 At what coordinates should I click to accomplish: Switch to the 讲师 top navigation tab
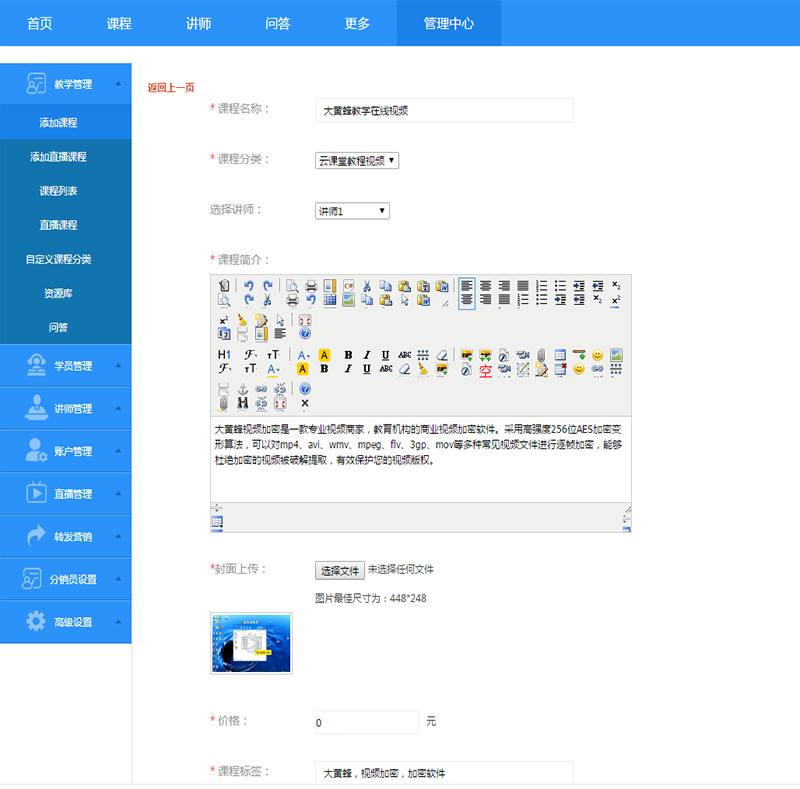[198, 23]
